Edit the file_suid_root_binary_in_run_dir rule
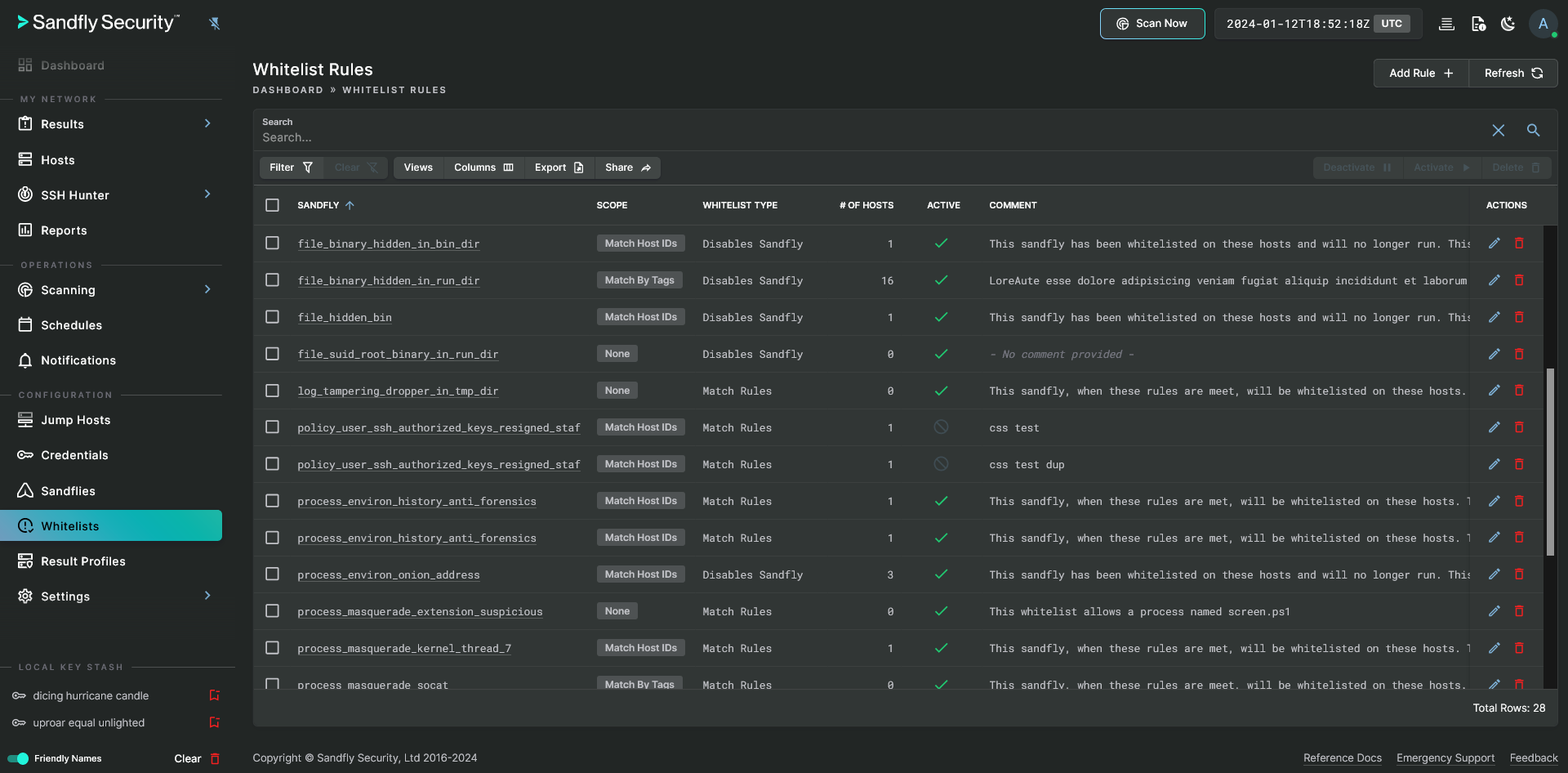Image resolution: width=1568 pixels, height=773 pixels. [x=1494, y=354]
